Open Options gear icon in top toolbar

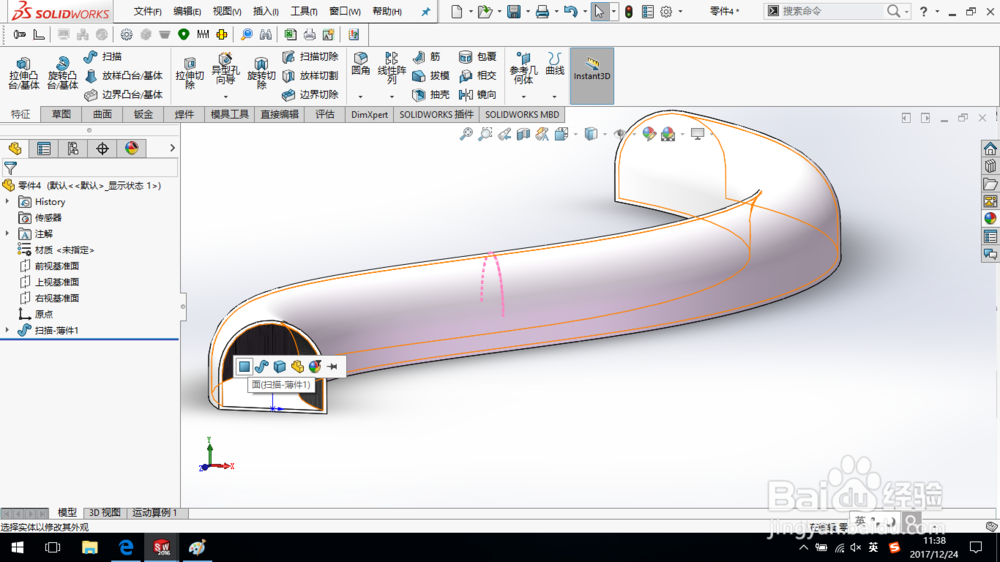click(x=666, y=11)
